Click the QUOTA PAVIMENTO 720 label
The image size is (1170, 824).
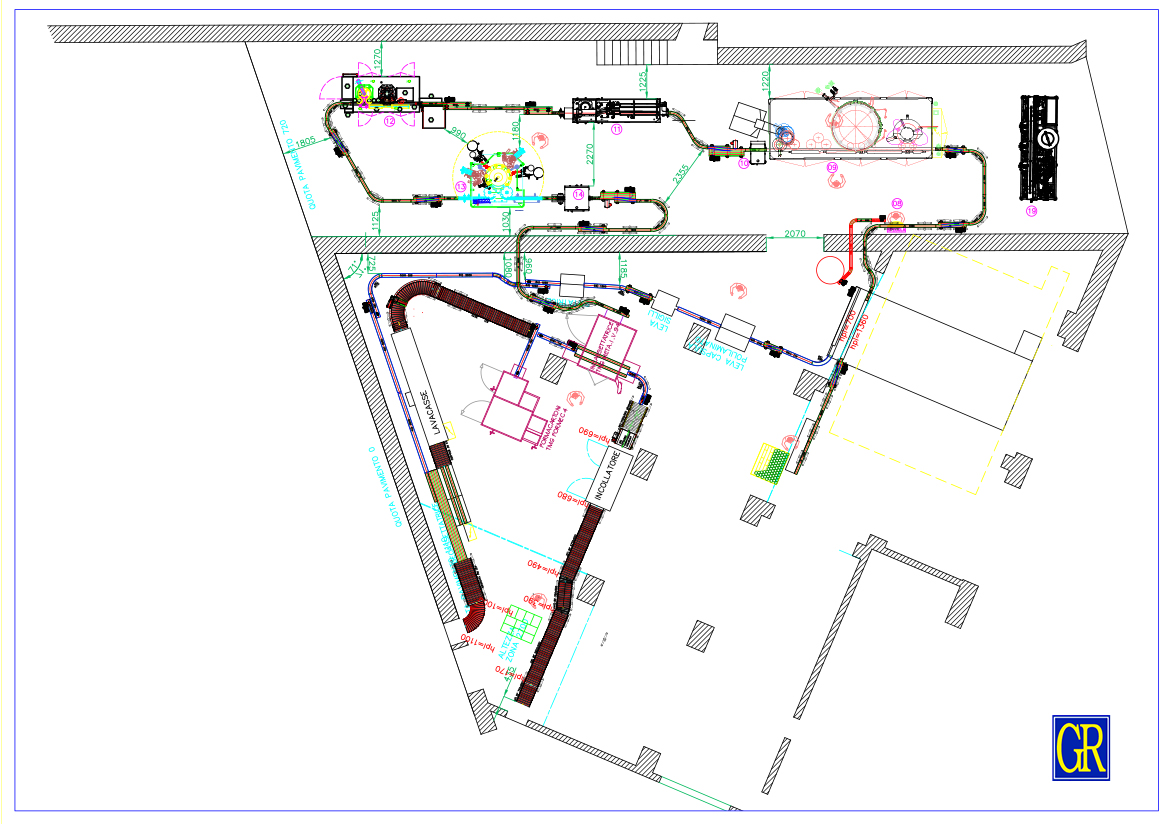297,164
